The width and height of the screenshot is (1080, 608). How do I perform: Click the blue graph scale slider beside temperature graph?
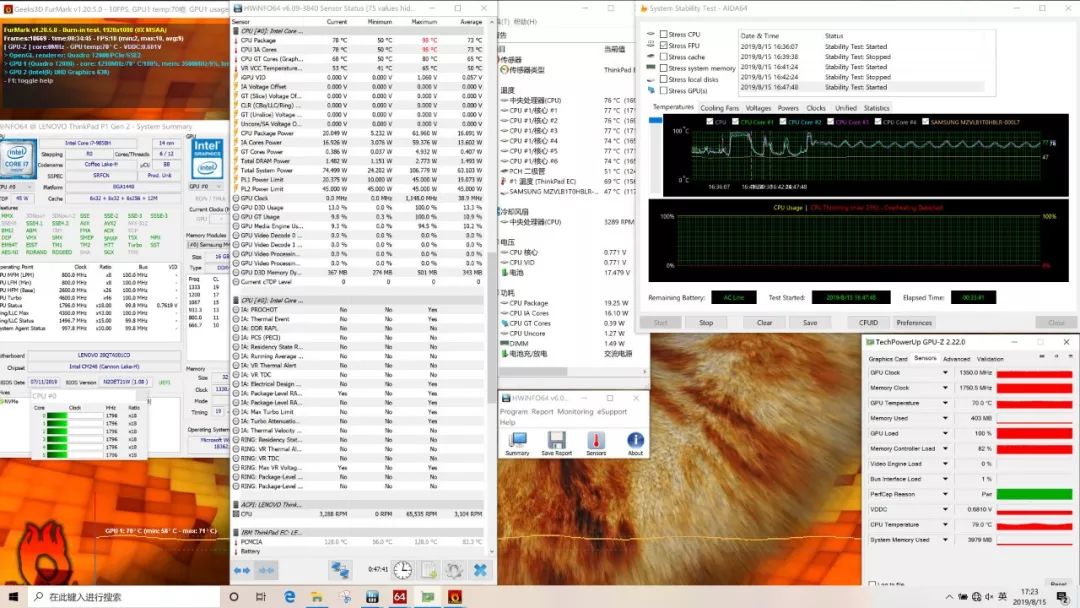(655, 120)
